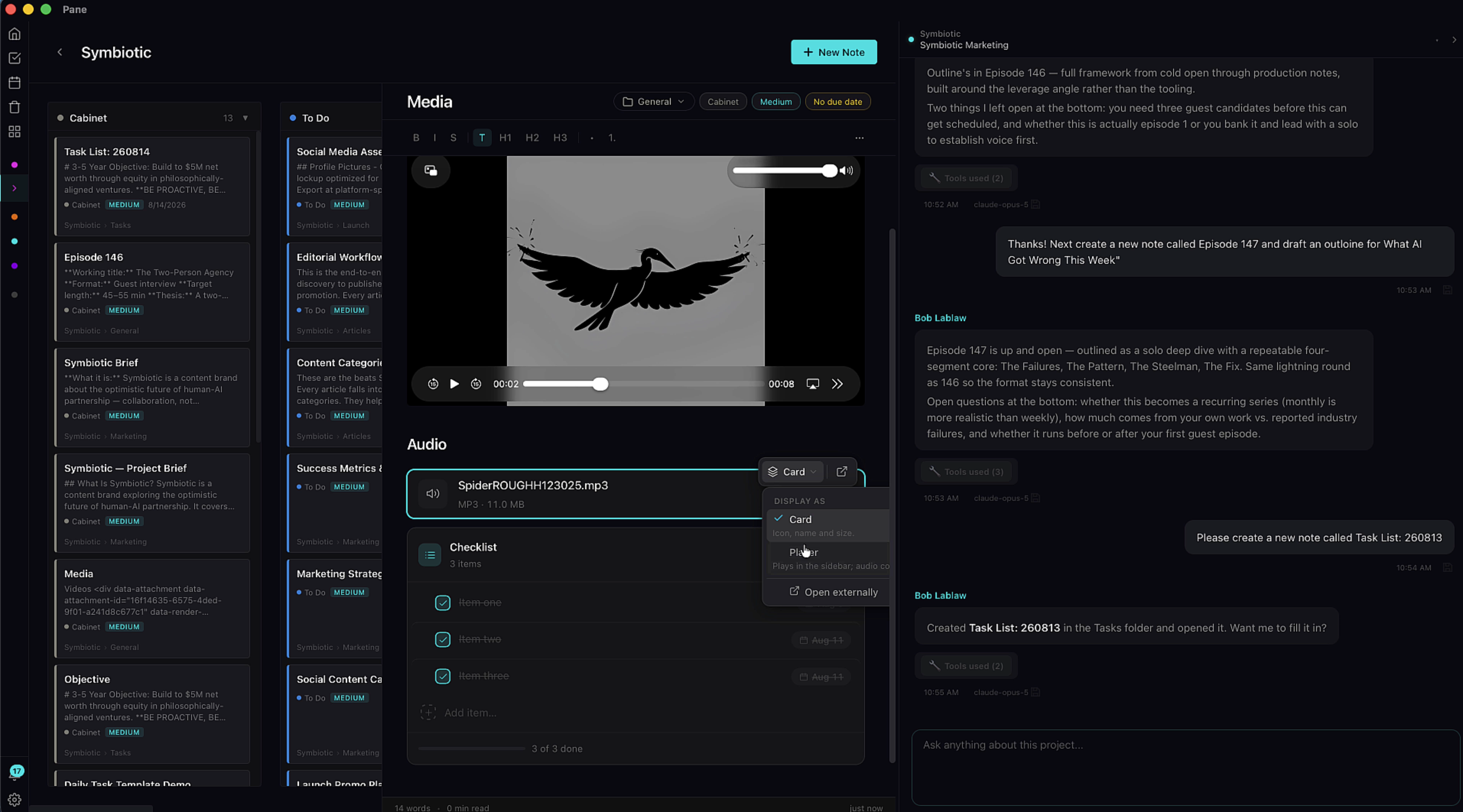The image size is (1463, 812).
Task: Toggle strikethrough formatting S
Action: click(453, 137)
